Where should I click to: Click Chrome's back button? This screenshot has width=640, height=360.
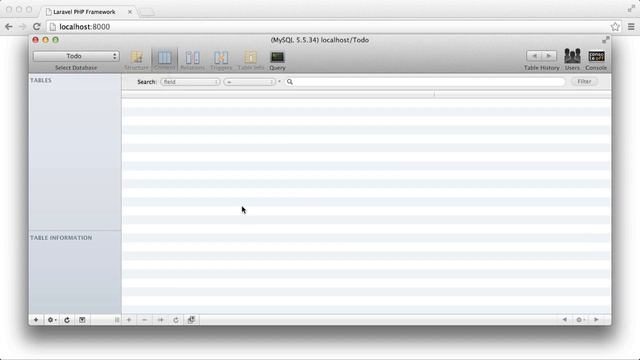(x=9, y=27)
